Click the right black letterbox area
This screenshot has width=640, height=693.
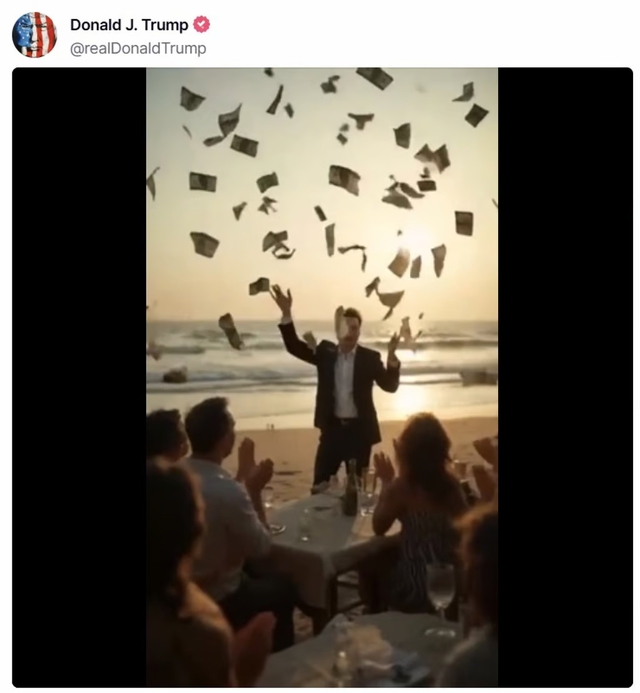pos(565,377)
